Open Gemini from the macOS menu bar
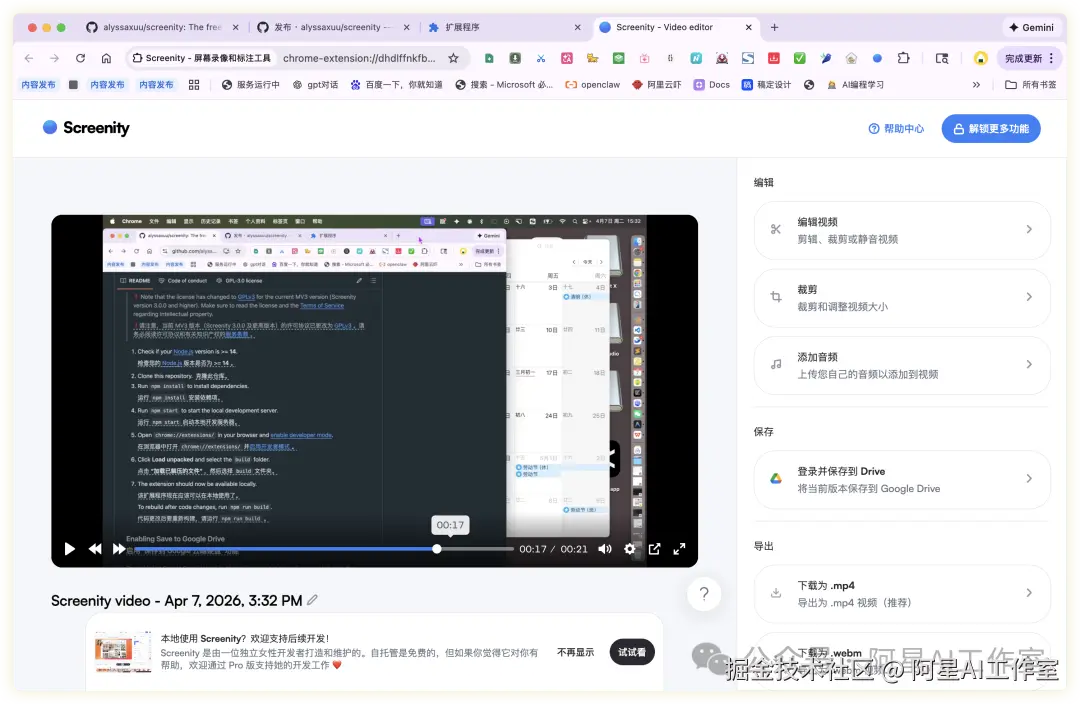This screenshot has height=704, width=1080. pyautogui.click(x=1031, y=27)
